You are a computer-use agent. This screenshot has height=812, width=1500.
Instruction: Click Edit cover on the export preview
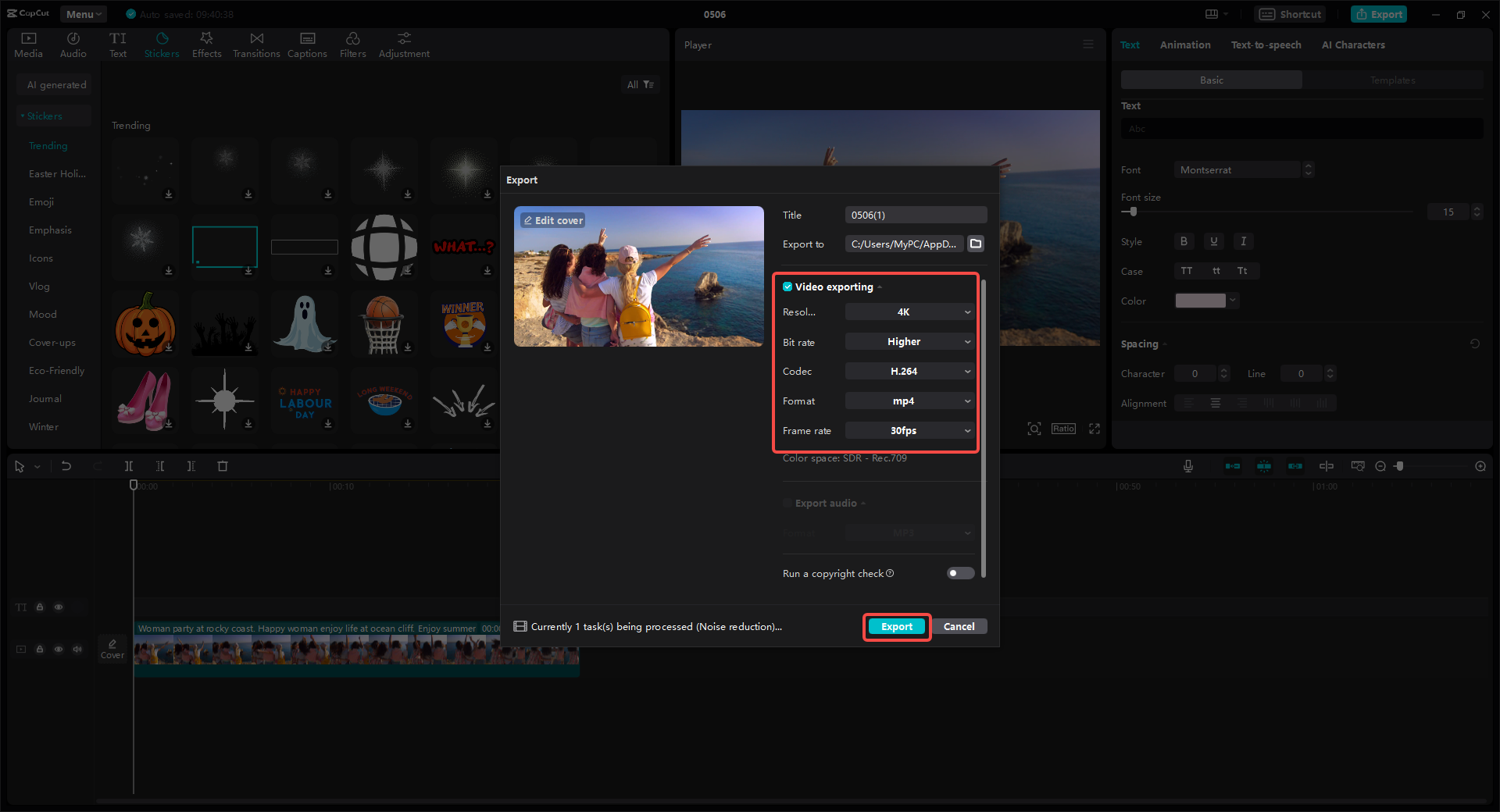[552, 220]
